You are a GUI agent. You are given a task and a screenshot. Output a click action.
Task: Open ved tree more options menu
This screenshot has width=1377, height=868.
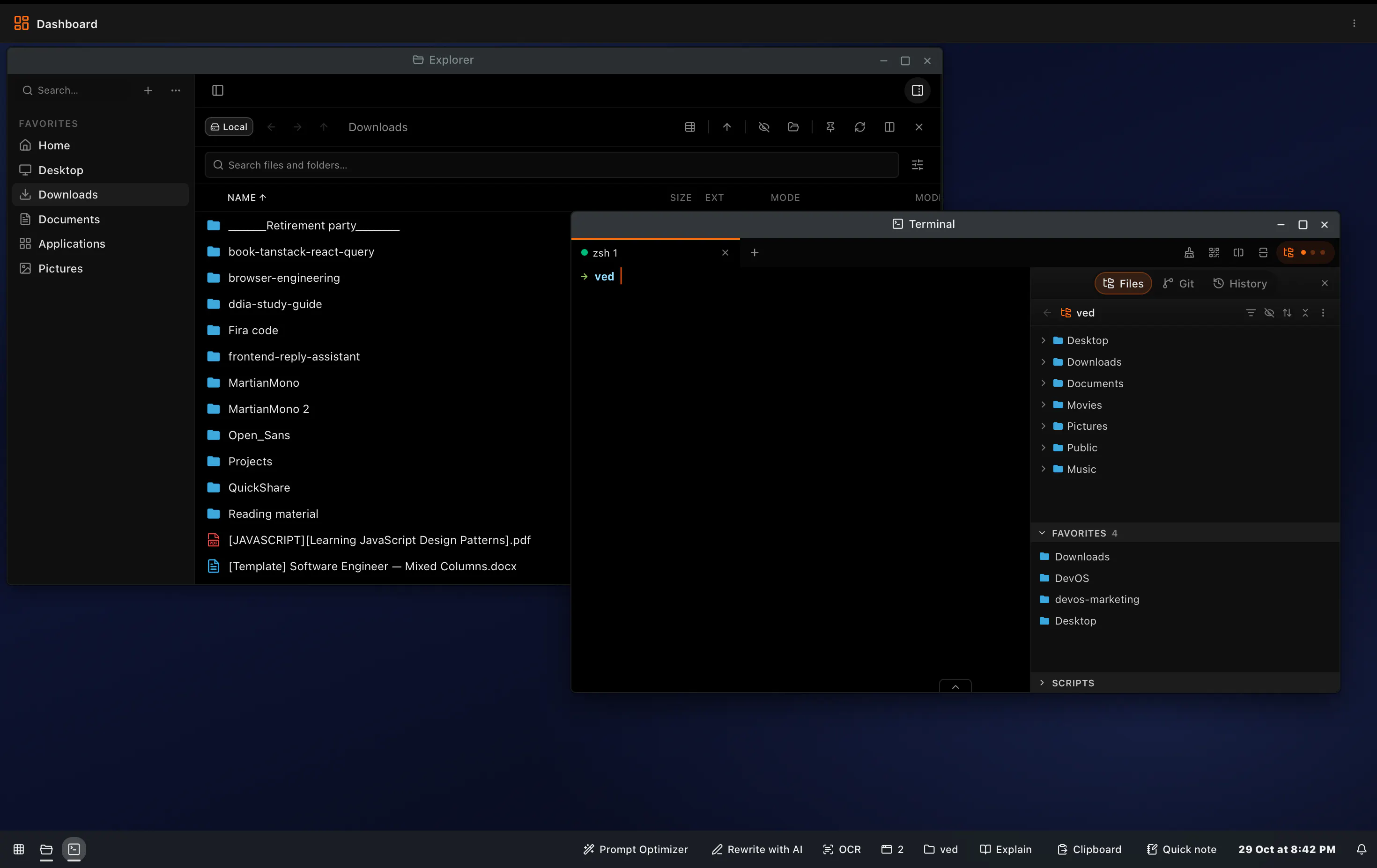point(1323,313)
